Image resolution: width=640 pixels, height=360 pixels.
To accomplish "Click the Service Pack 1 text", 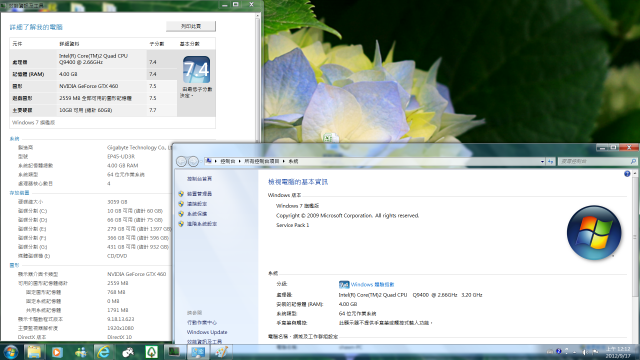I will pyautogui.click(x=293, y=225).
